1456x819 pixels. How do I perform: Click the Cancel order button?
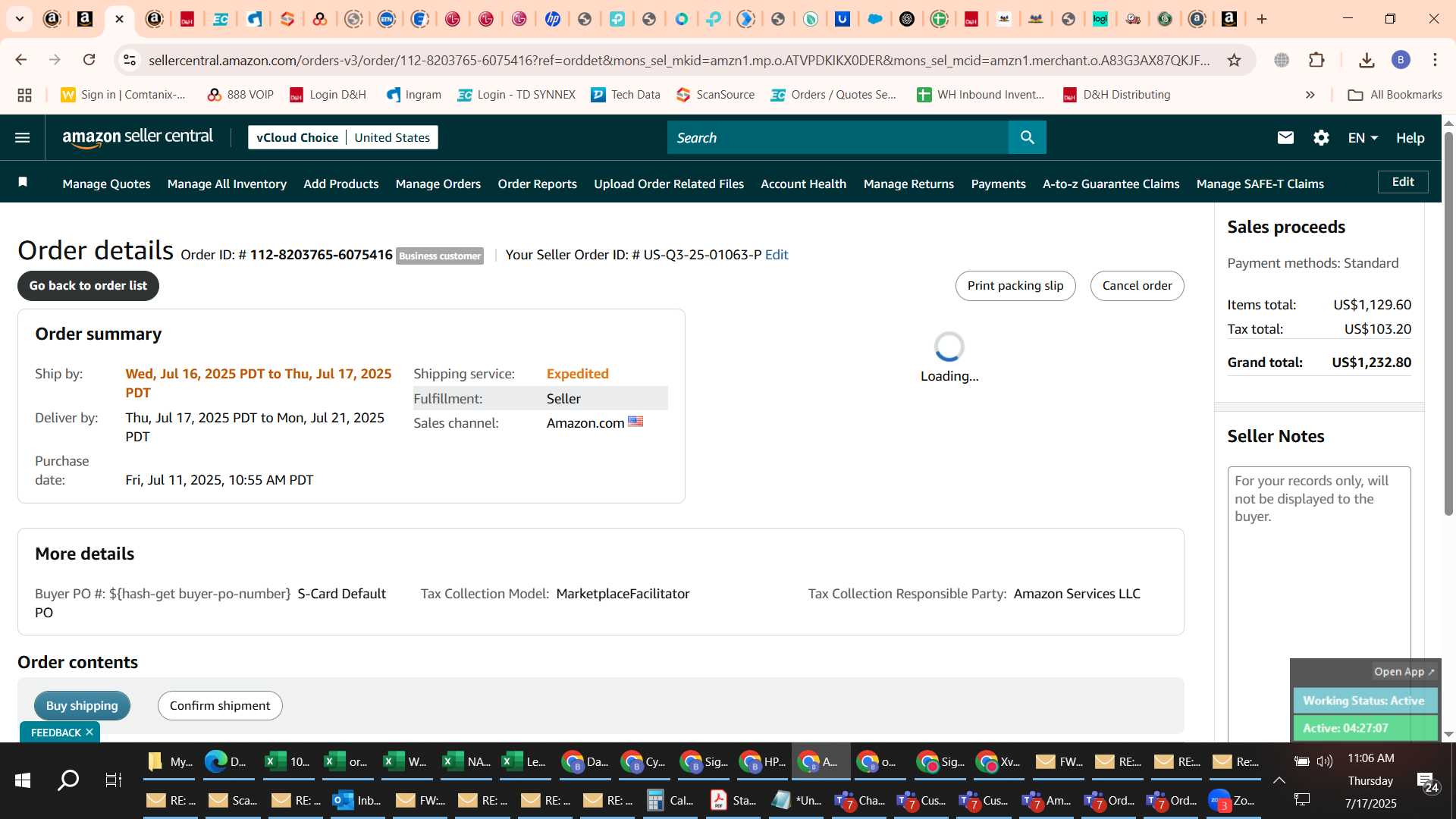pyautogui.click(x=1137, y=285)
